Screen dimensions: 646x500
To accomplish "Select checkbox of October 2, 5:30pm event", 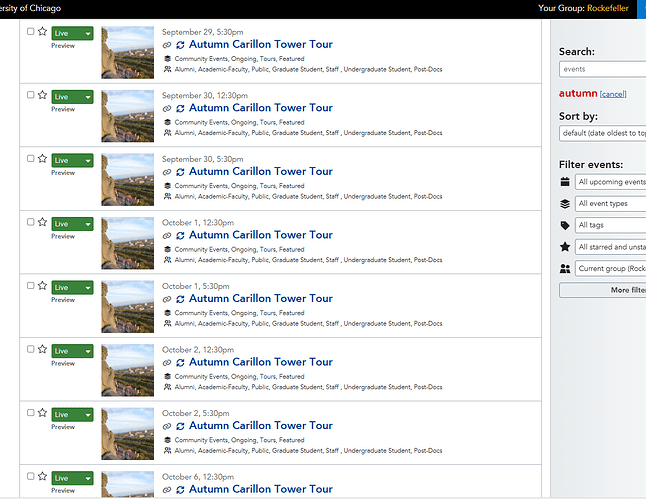I will tap(30, 412).
